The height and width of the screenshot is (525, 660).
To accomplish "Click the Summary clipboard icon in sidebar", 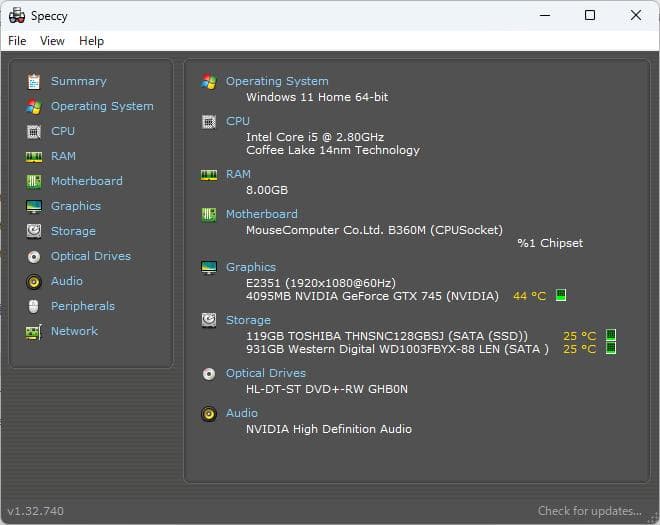I will [34, 81].
